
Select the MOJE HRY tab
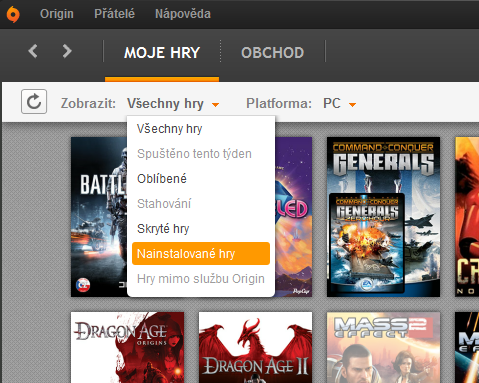tap(162, 53)
